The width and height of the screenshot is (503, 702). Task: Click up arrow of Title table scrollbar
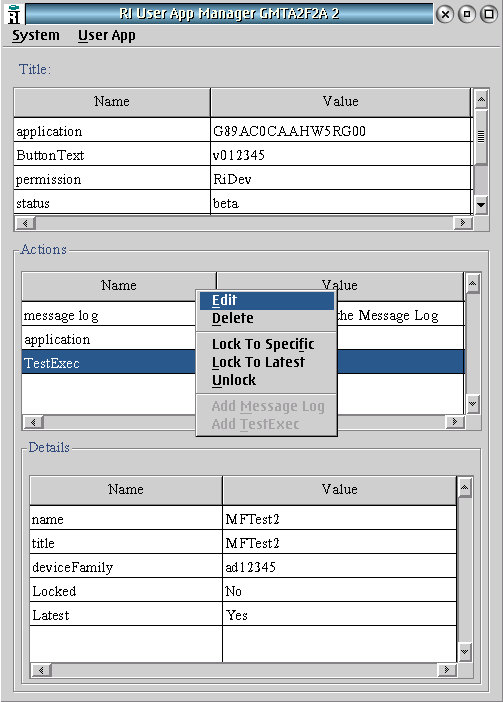coord(481,99)
